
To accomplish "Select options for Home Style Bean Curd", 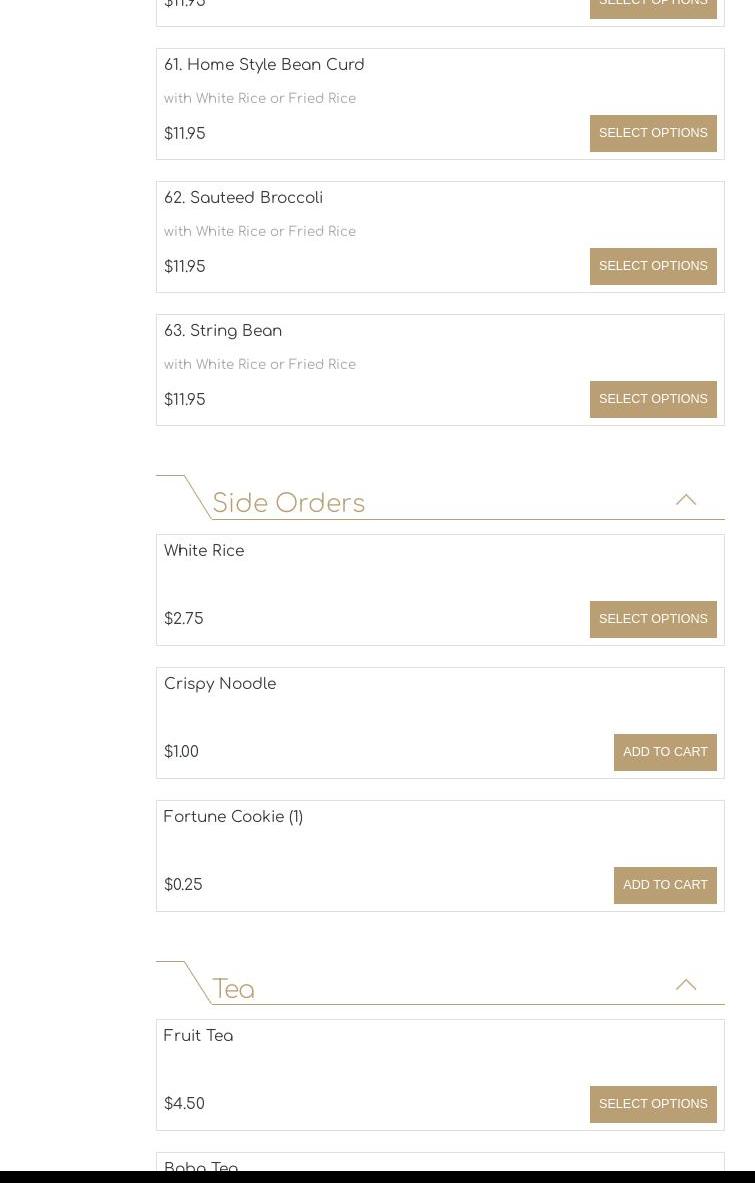I will pyautogui.click(x=653, y=133).
